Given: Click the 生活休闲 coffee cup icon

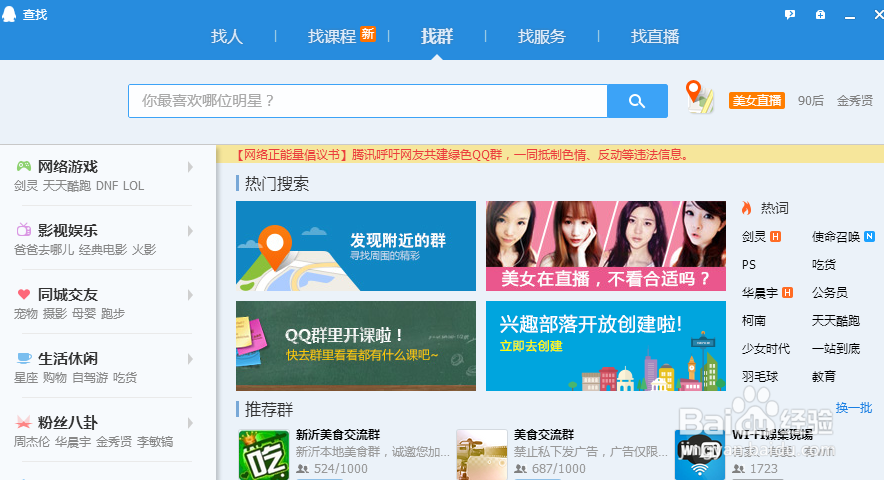Looking at the screenshot, I should 24,358.
